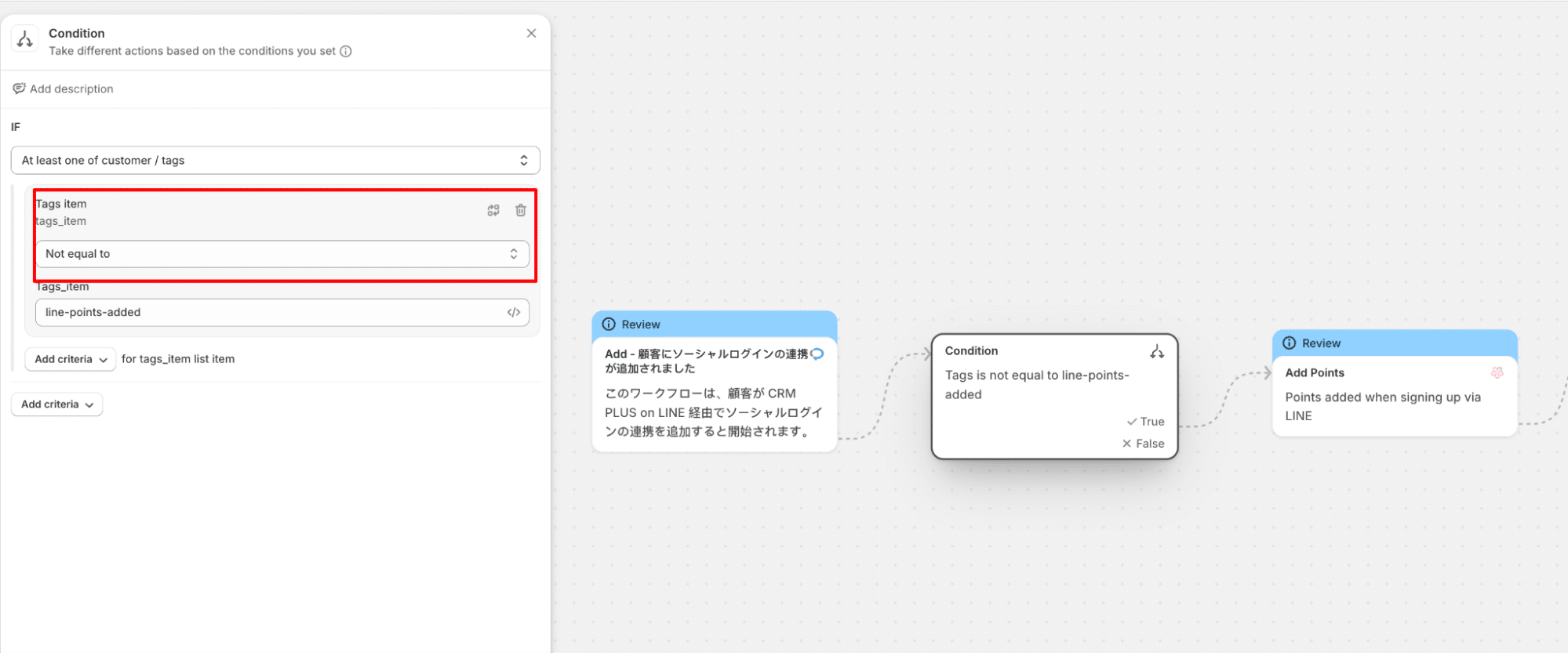1568x653 pixels.
Task: Select the False branch output on Condition node
Action: pos(1144,444)
